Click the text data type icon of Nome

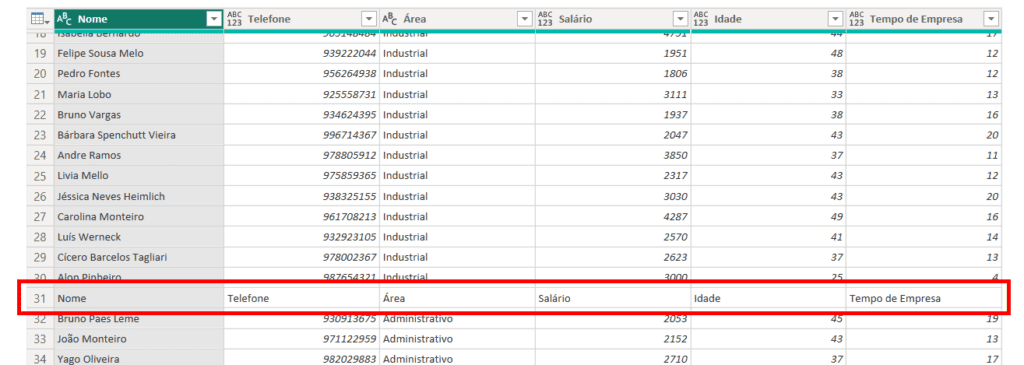64,20
